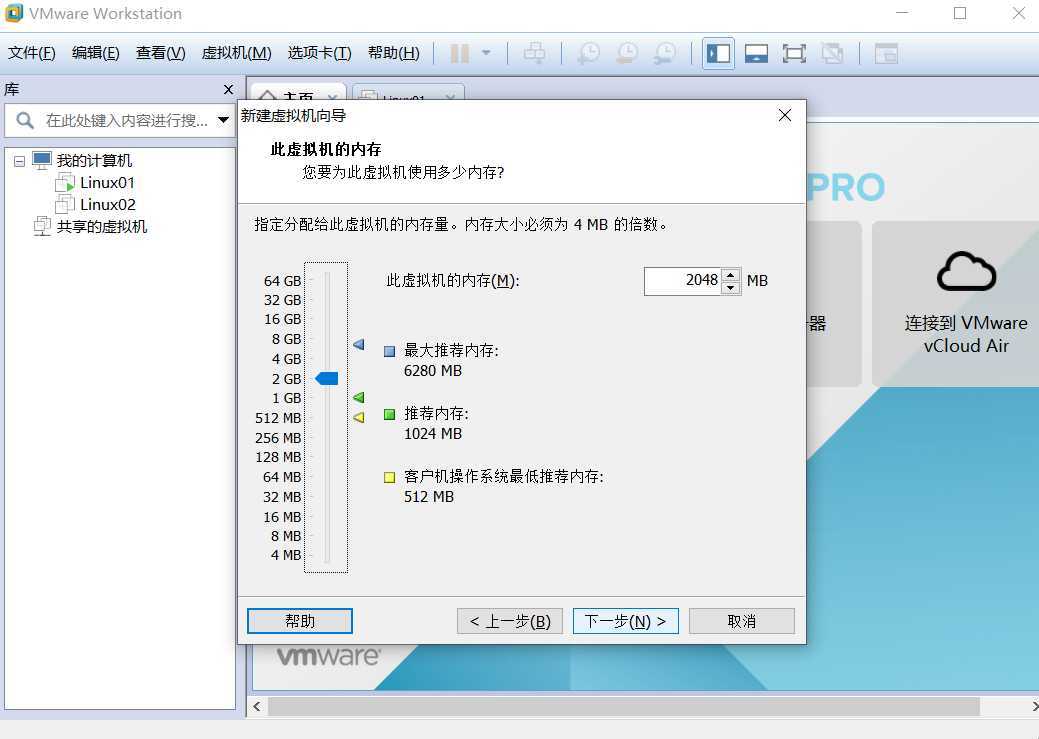The height and width of the screenshot is (739, 1039).
Task: Click the search magnifier icon in library
Action: (25, 121)
